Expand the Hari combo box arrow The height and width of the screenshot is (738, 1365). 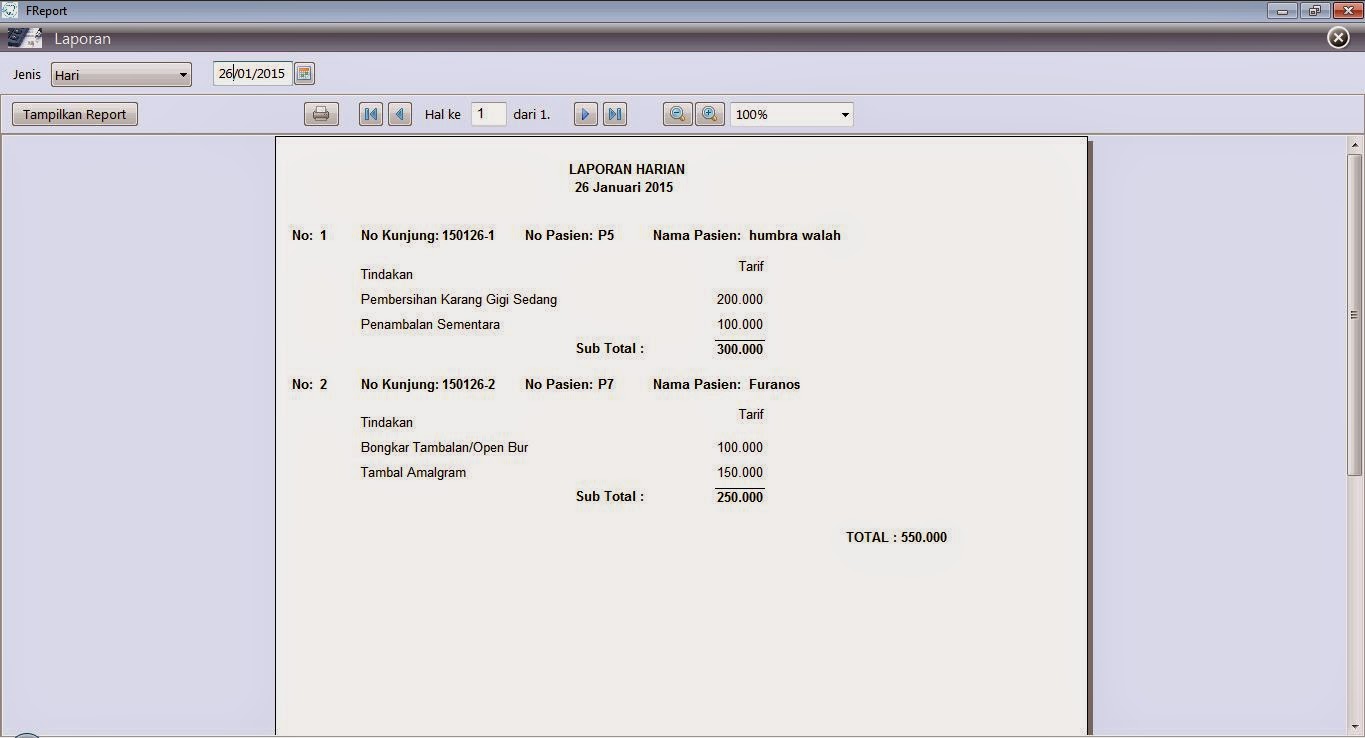[x=183, y=73]
